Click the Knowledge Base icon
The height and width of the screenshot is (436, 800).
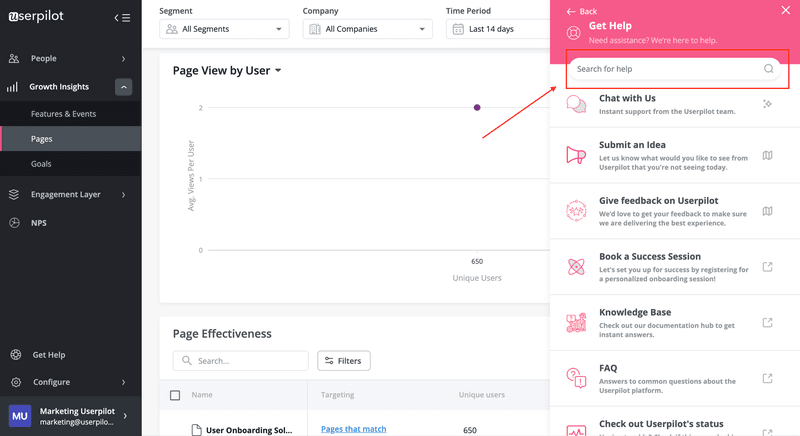(576, 323)
